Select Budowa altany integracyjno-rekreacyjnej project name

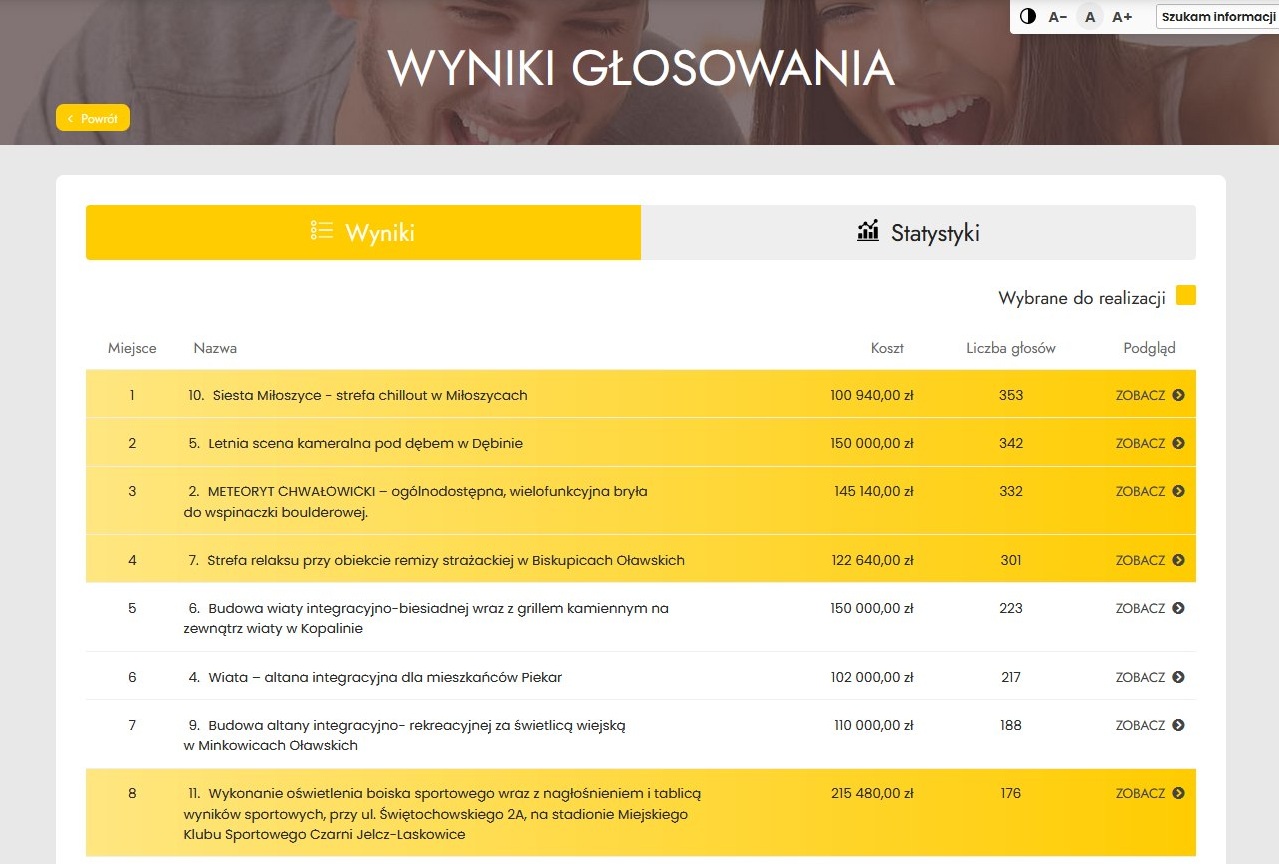[405, 735]
